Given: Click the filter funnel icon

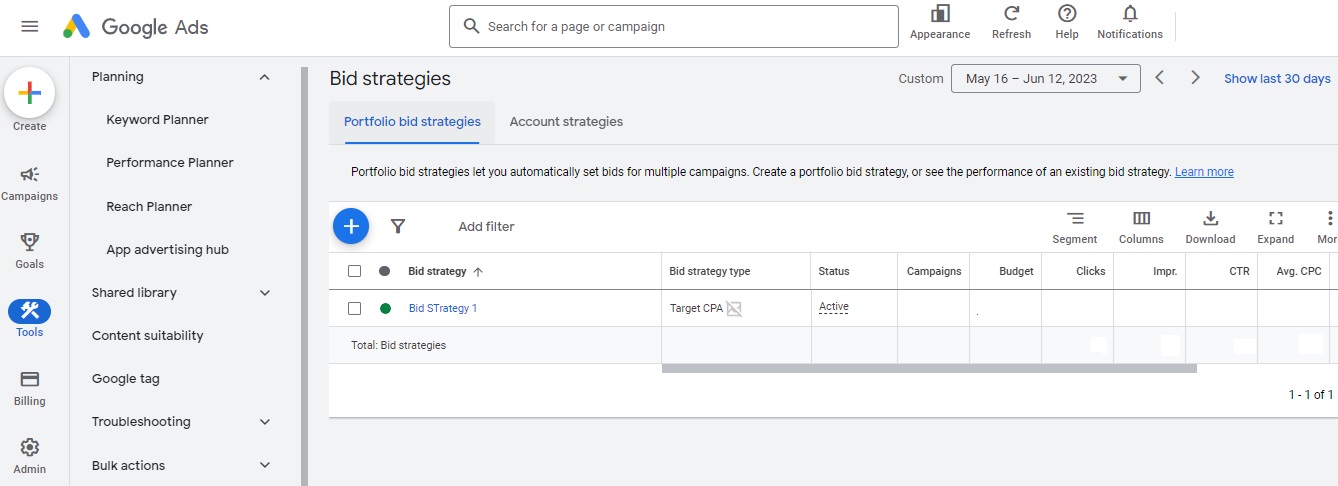Looking at the screenshot, I should click(x=398, y=226).
